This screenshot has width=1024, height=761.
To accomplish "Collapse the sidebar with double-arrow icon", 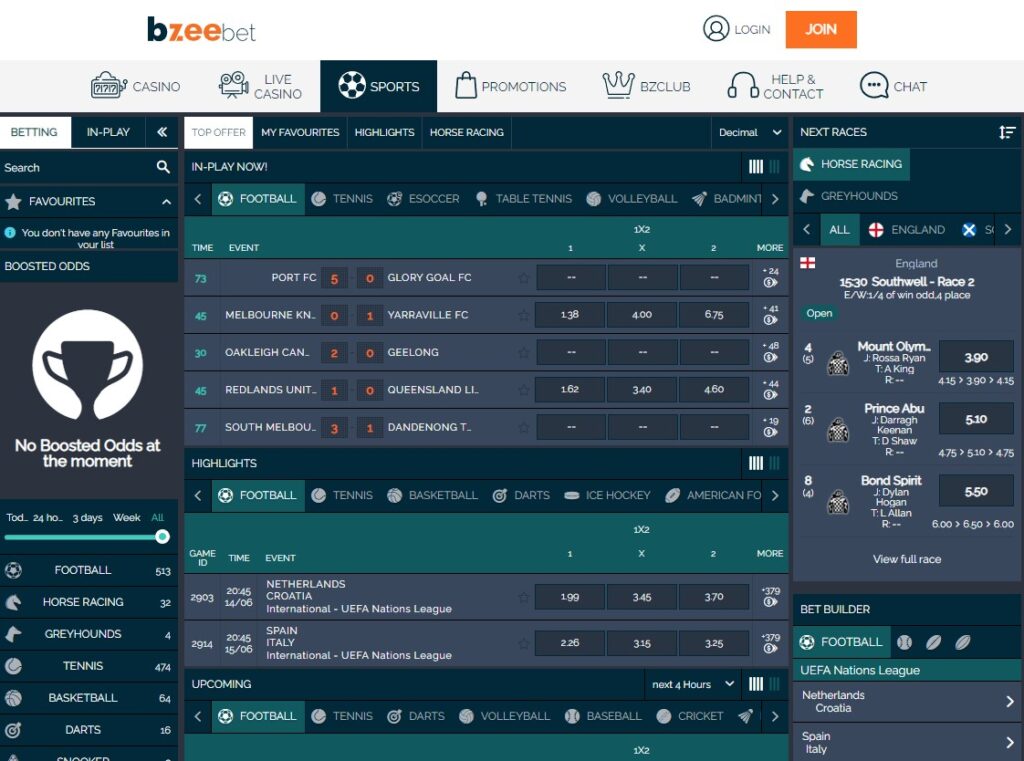I will click(162, 132).
